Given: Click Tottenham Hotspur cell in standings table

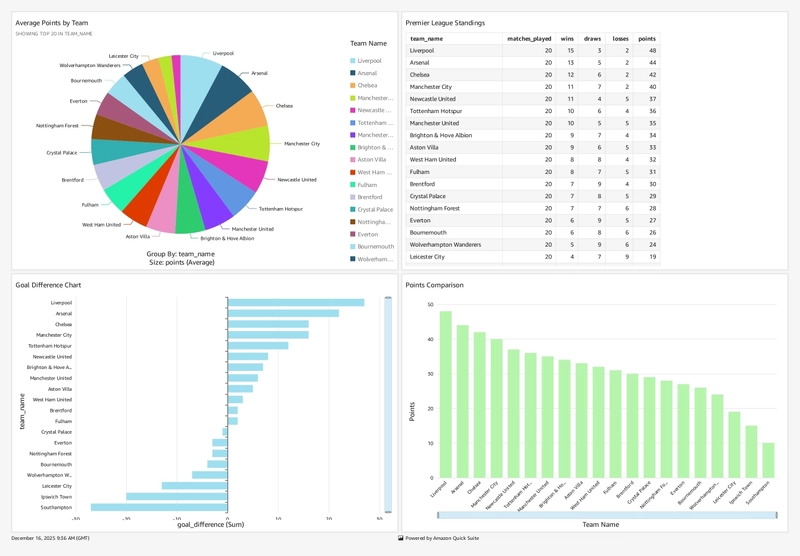Looking at the screenshot, I should click(x=454, y=111).
